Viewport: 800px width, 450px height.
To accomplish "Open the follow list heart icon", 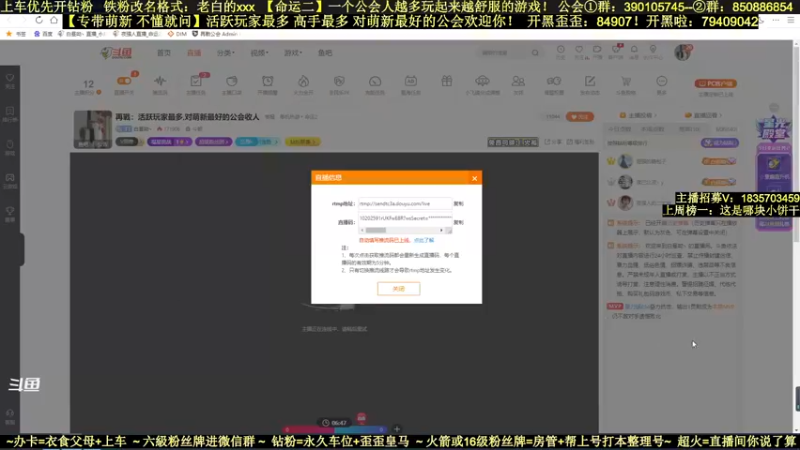I will tap(579, 50).
